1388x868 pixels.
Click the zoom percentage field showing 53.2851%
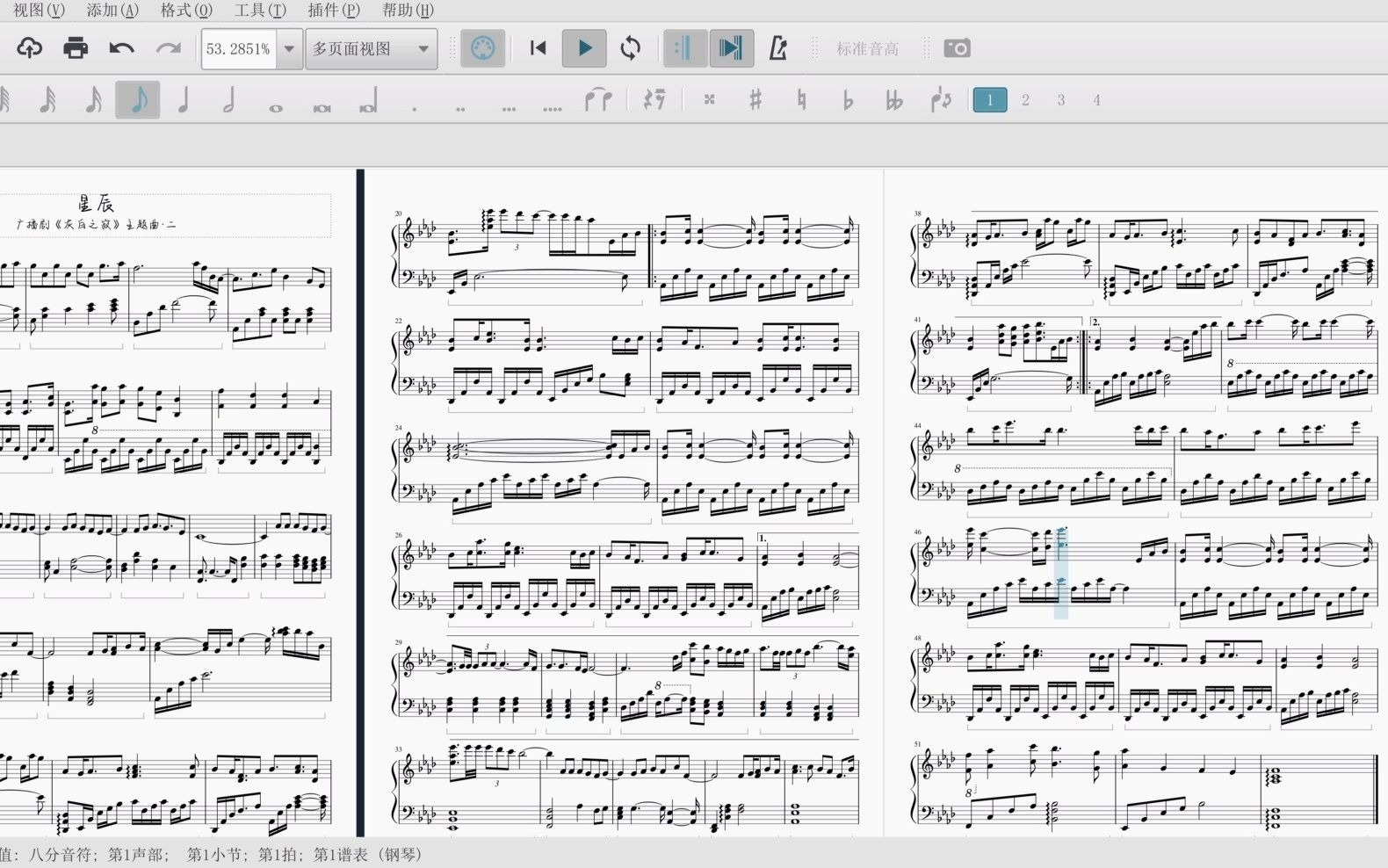[x=238, y=48]
